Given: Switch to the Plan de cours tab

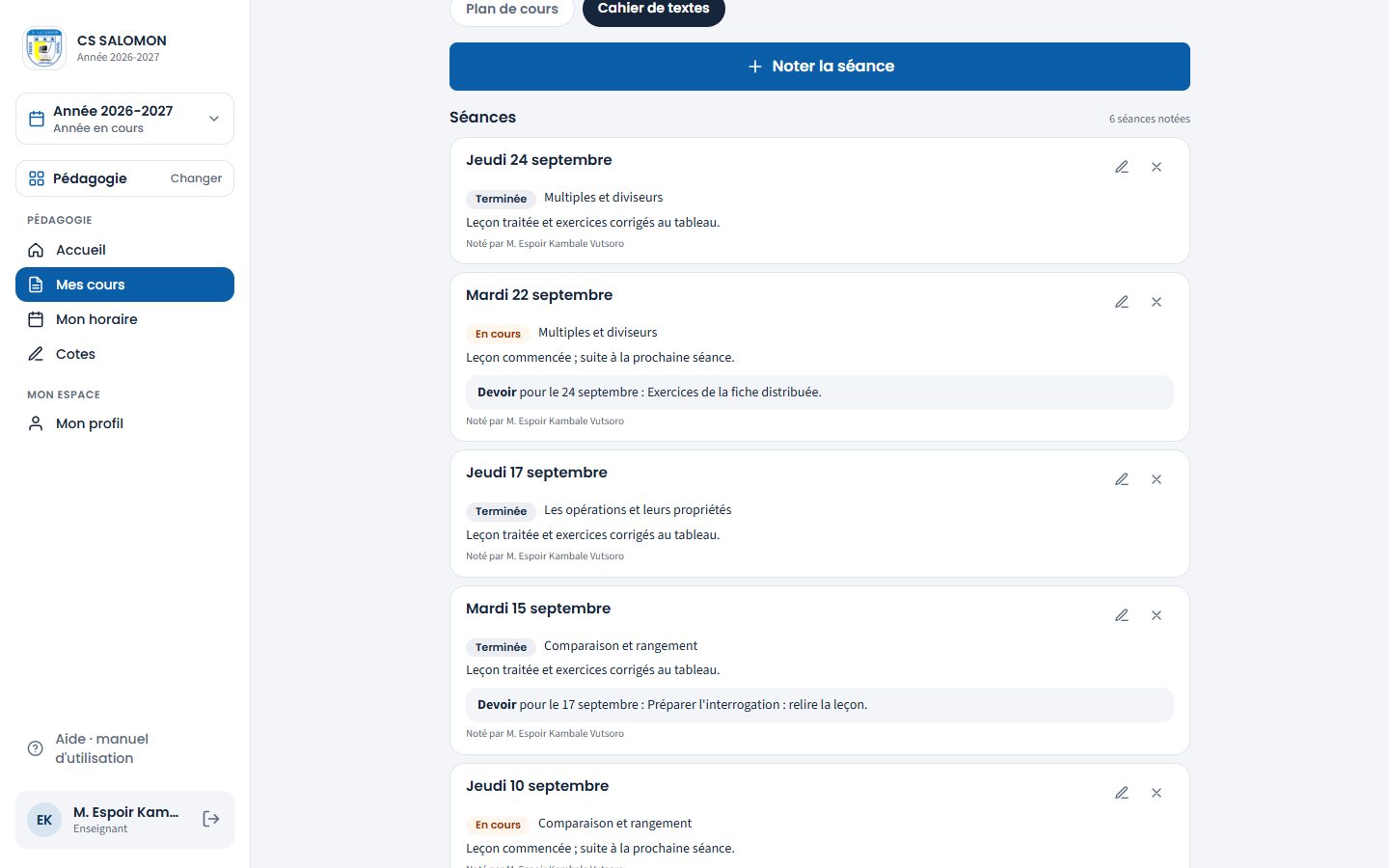Looking at the screenshot, I should [512, 10].
